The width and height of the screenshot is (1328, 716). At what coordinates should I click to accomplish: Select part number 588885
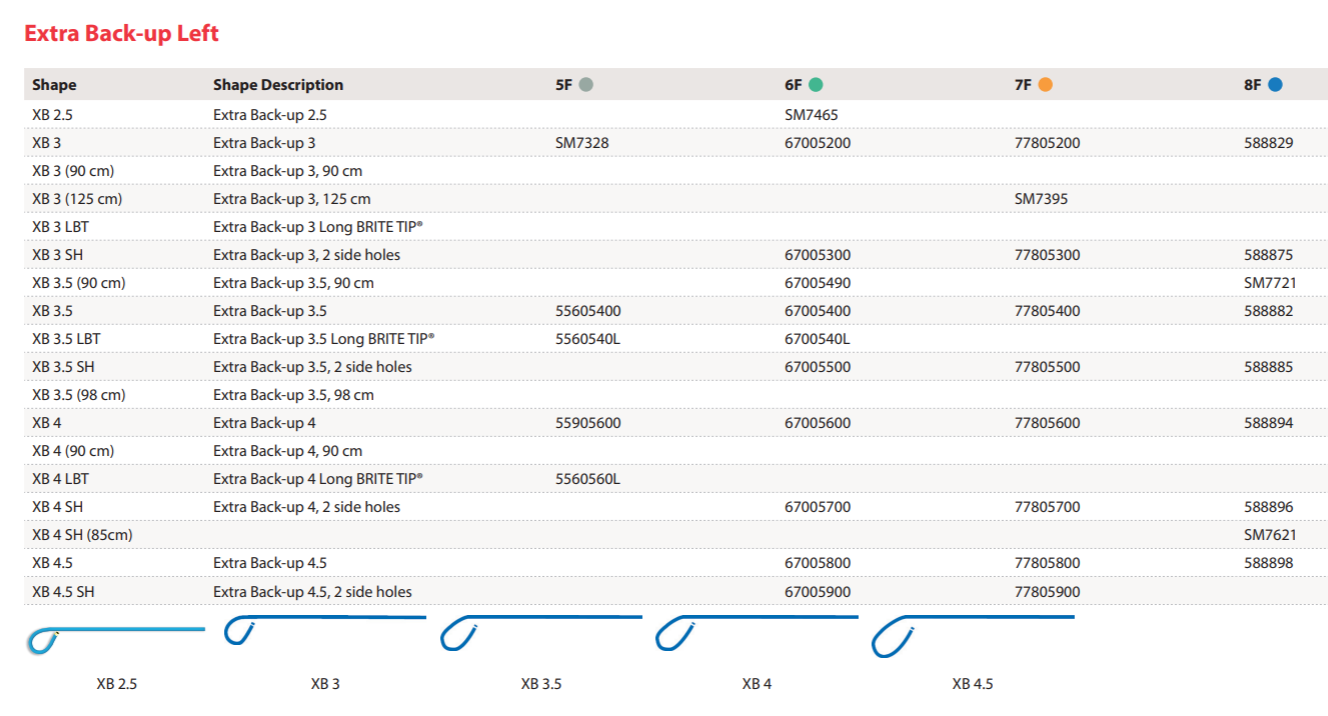pyautogui.click(x=1269, y=367)
